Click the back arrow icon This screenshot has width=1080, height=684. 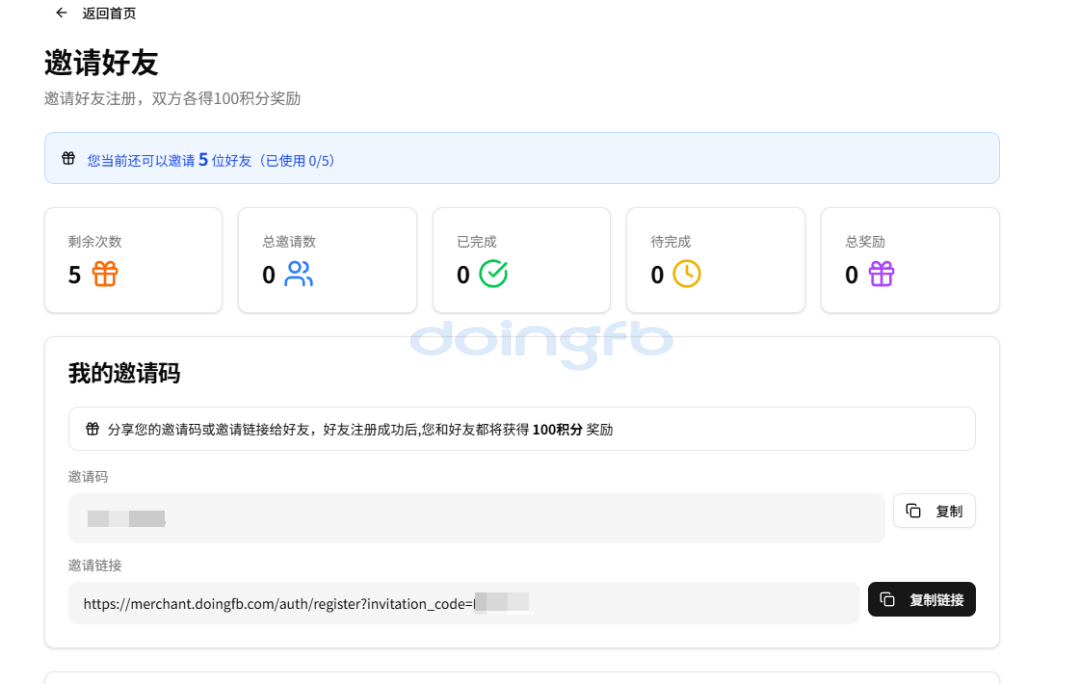pyautogui.click(x=62, y=13)
